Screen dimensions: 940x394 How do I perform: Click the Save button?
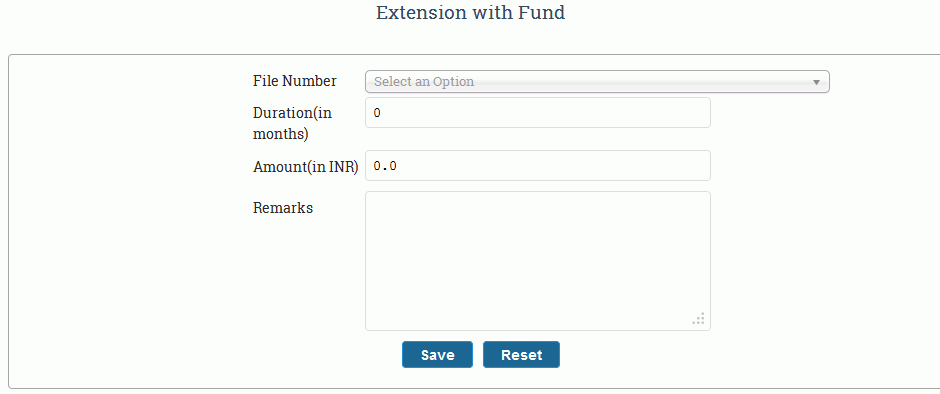(x=437, y=354)
